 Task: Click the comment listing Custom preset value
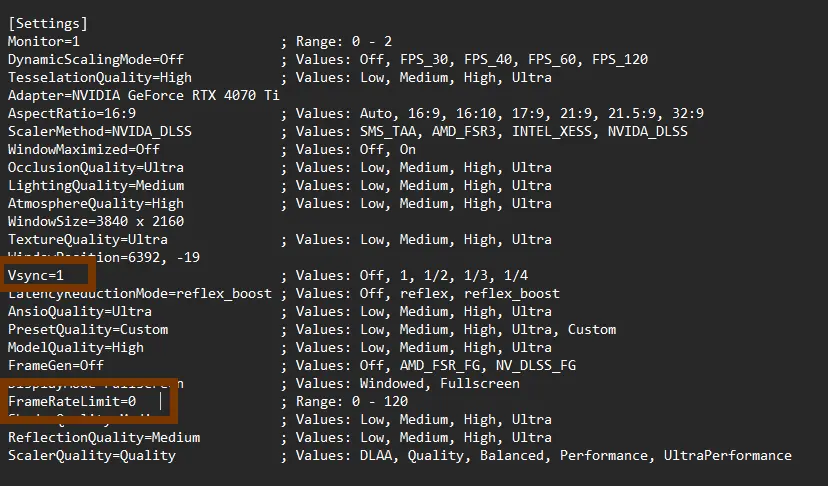[x=448, y=330]
